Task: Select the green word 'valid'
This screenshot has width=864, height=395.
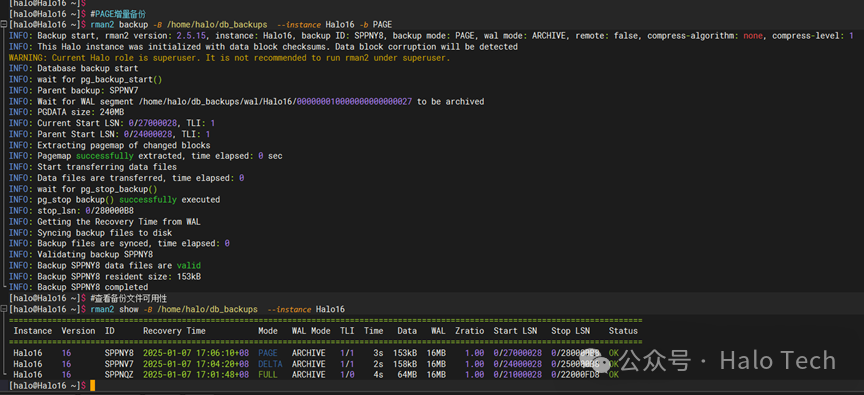Action: click(189, 265)
